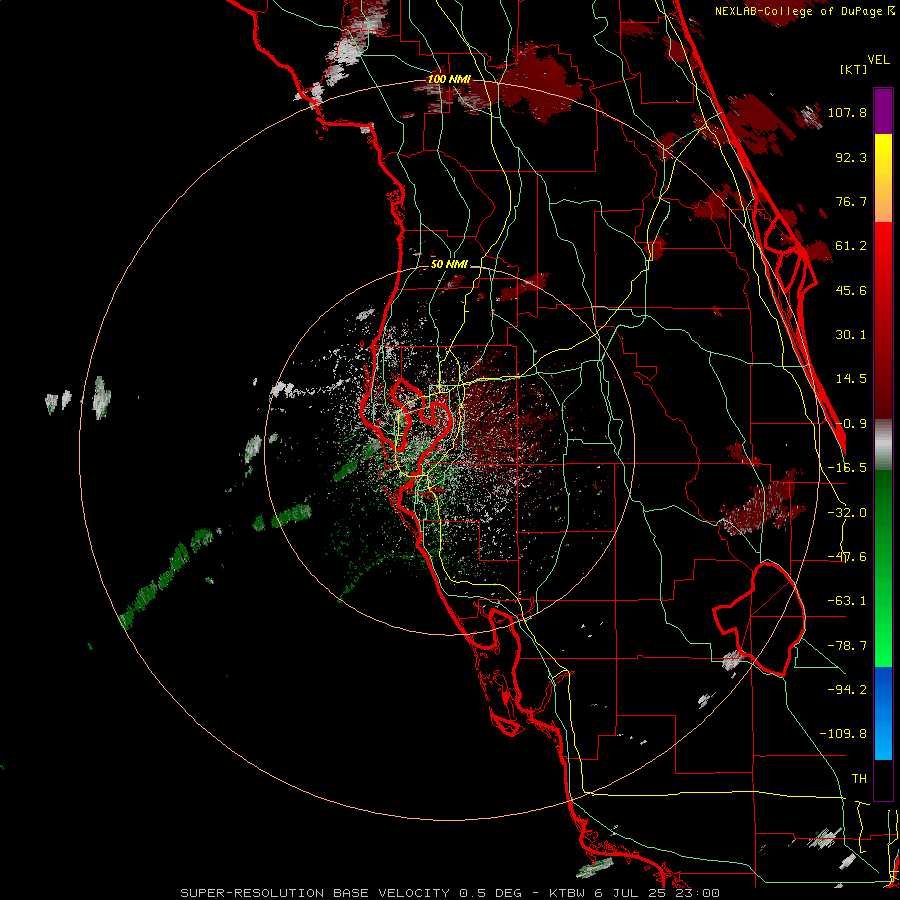Select the 76.7 velocity scale value
Image resolution: width=900 pixels, height=900 pixels.
[x=851, y=201]
